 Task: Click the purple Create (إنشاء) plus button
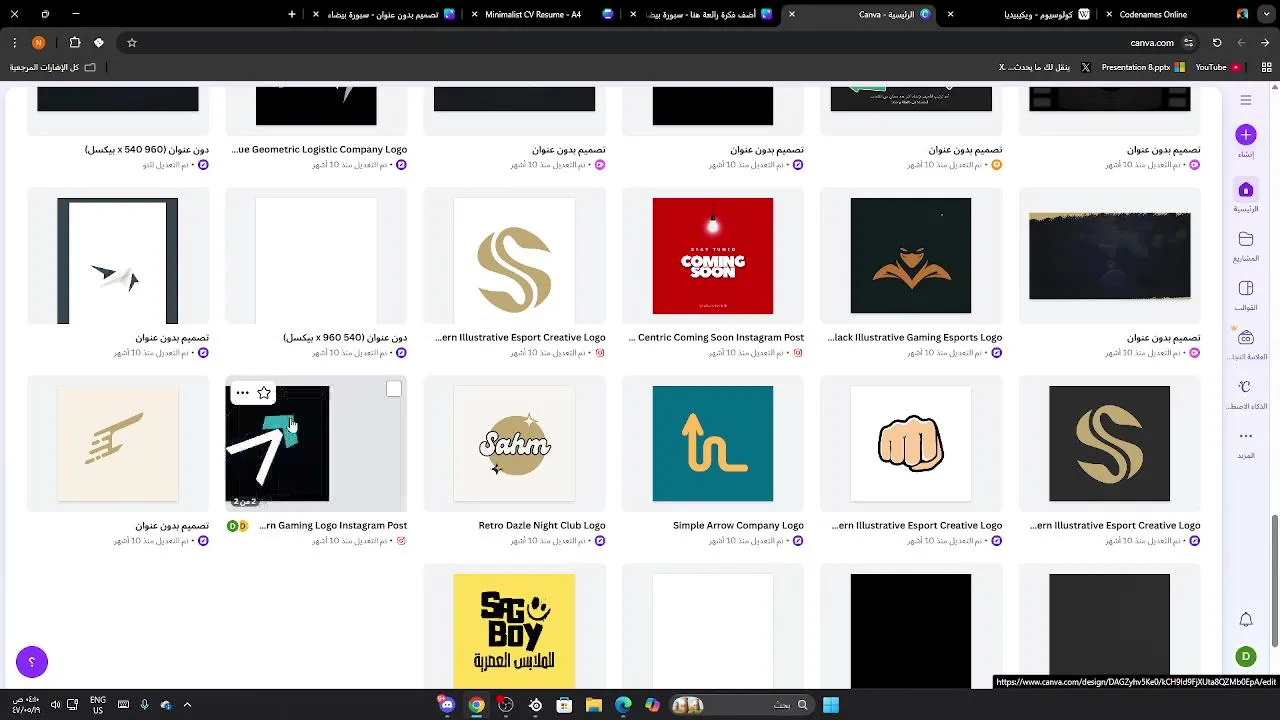(x=1246, y=135)
